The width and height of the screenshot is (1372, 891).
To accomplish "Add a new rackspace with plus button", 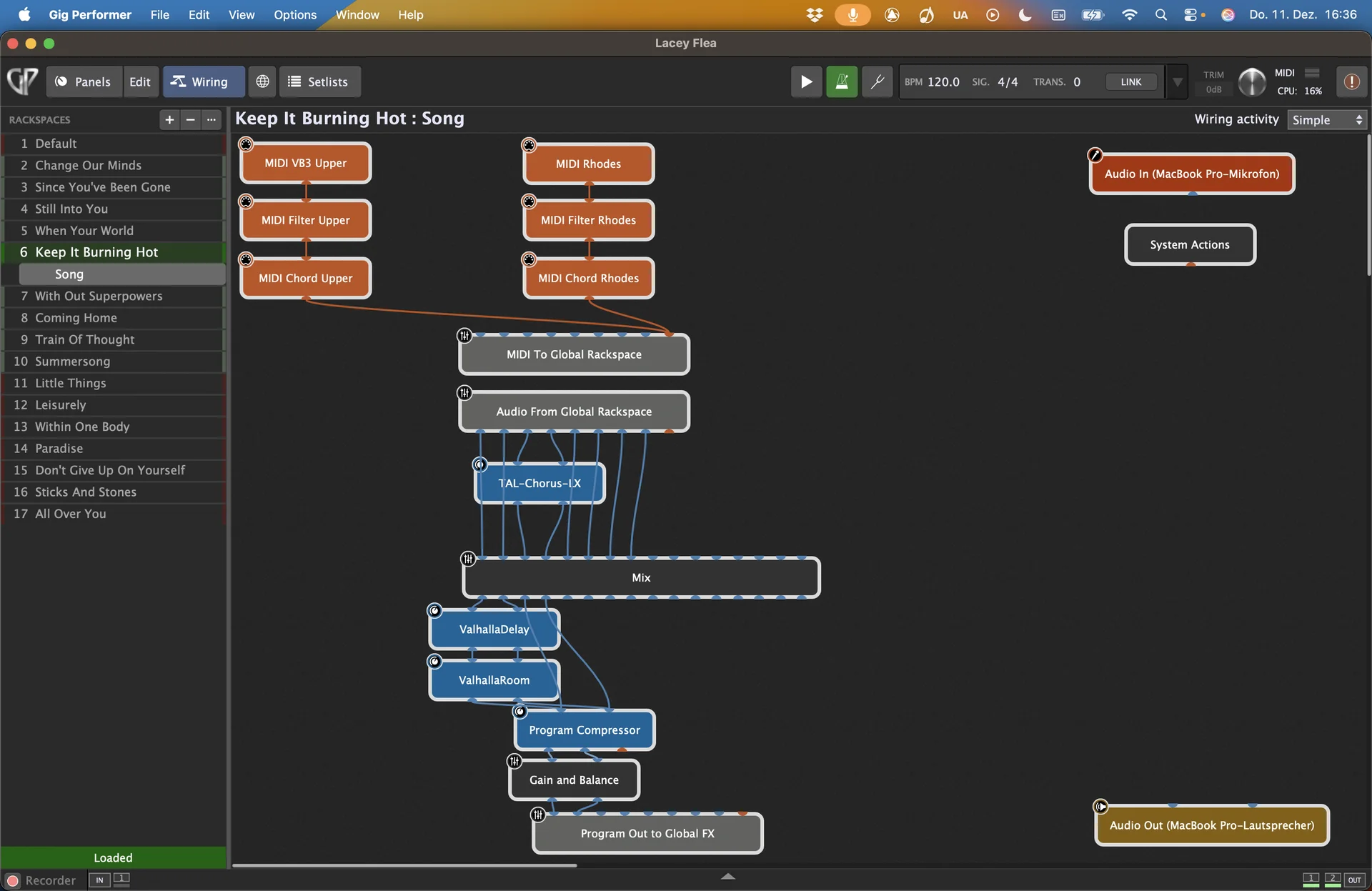I will coord(169,119).
